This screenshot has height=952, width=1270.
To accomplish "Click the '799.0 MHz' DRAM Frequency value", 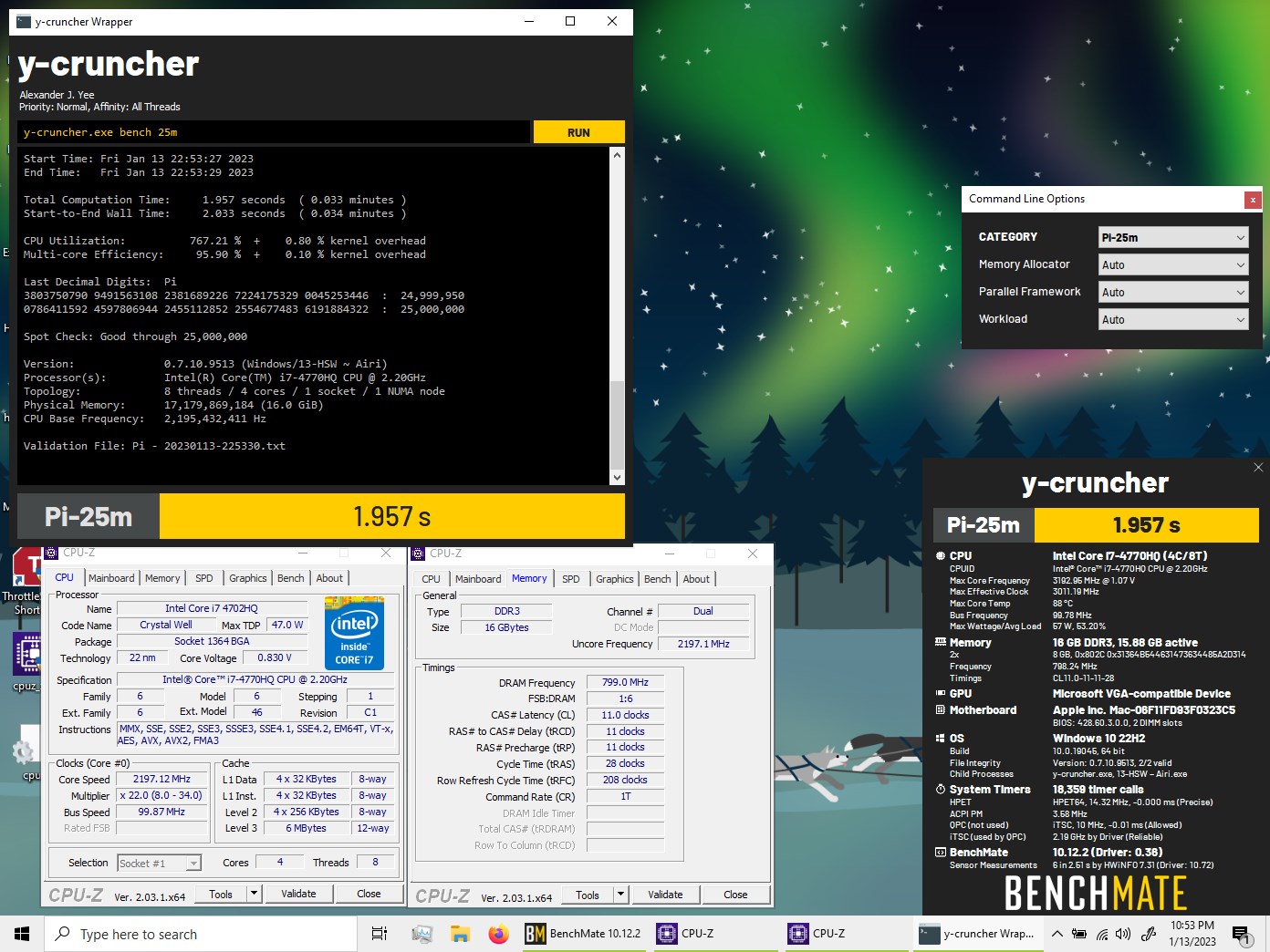I will (x=625, y=682).
